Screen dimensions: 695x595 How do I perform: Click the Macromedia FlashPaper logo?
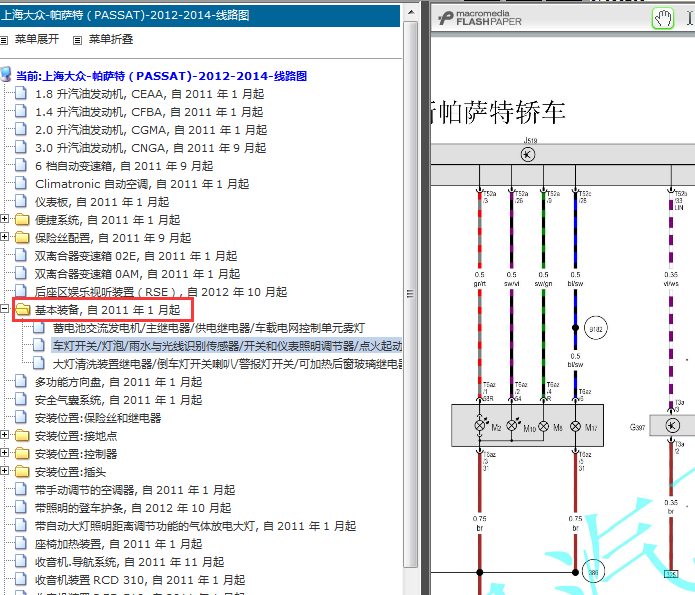480,18
